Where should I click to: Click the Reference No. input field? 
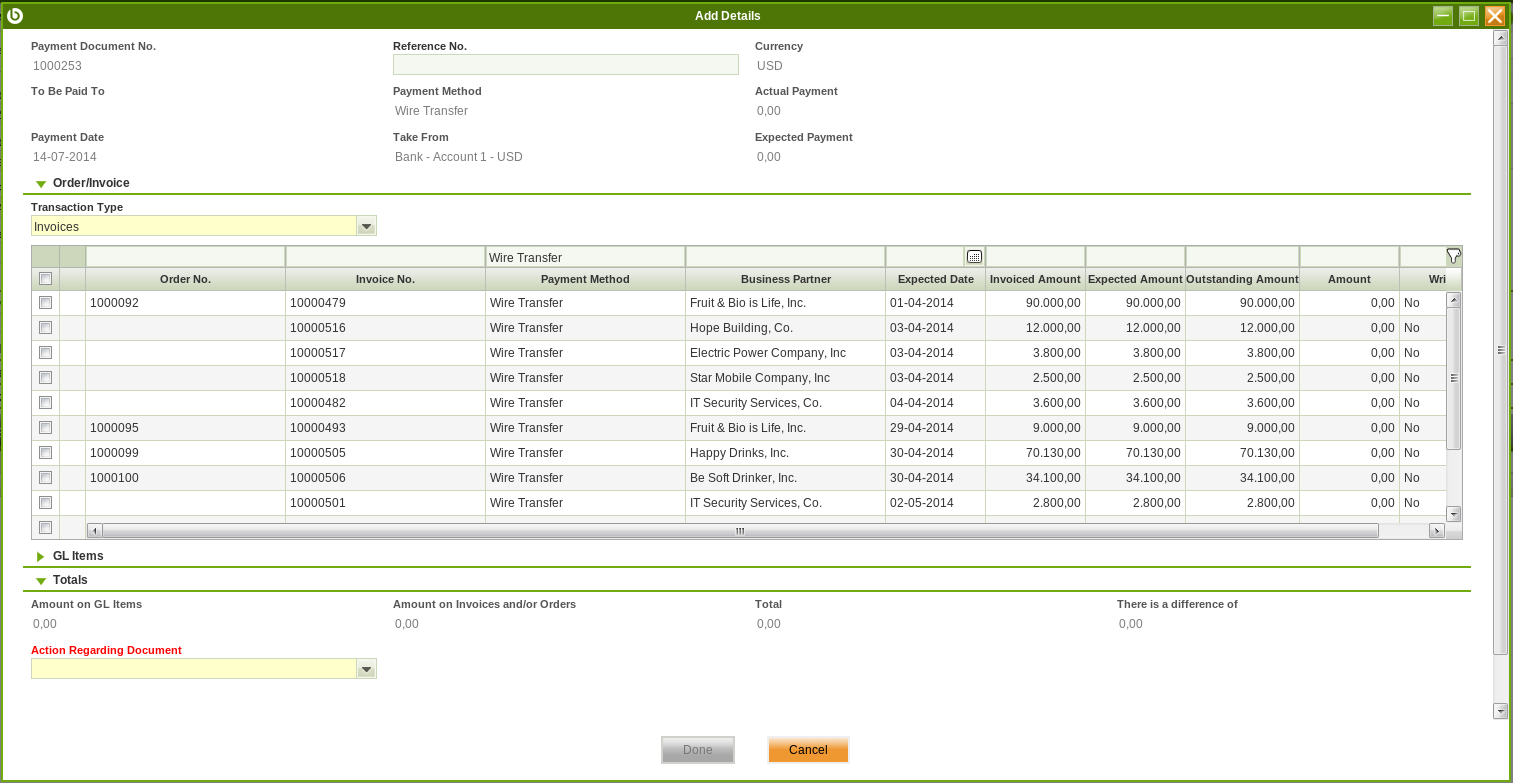coord(565,65)
